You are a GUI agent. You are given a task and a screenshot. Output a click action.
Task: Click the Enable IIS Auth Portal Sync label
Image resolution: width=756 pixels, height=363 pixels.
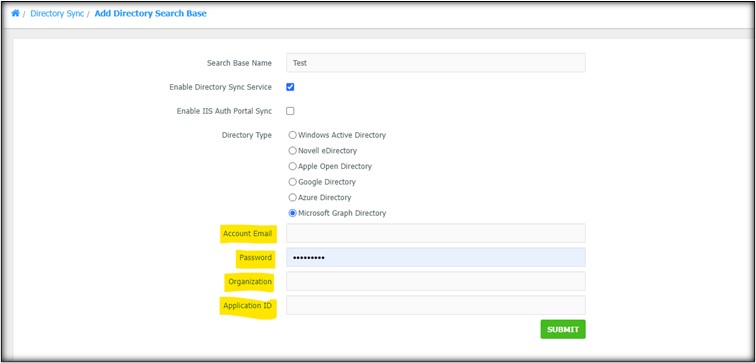click(x=224, y=111)
